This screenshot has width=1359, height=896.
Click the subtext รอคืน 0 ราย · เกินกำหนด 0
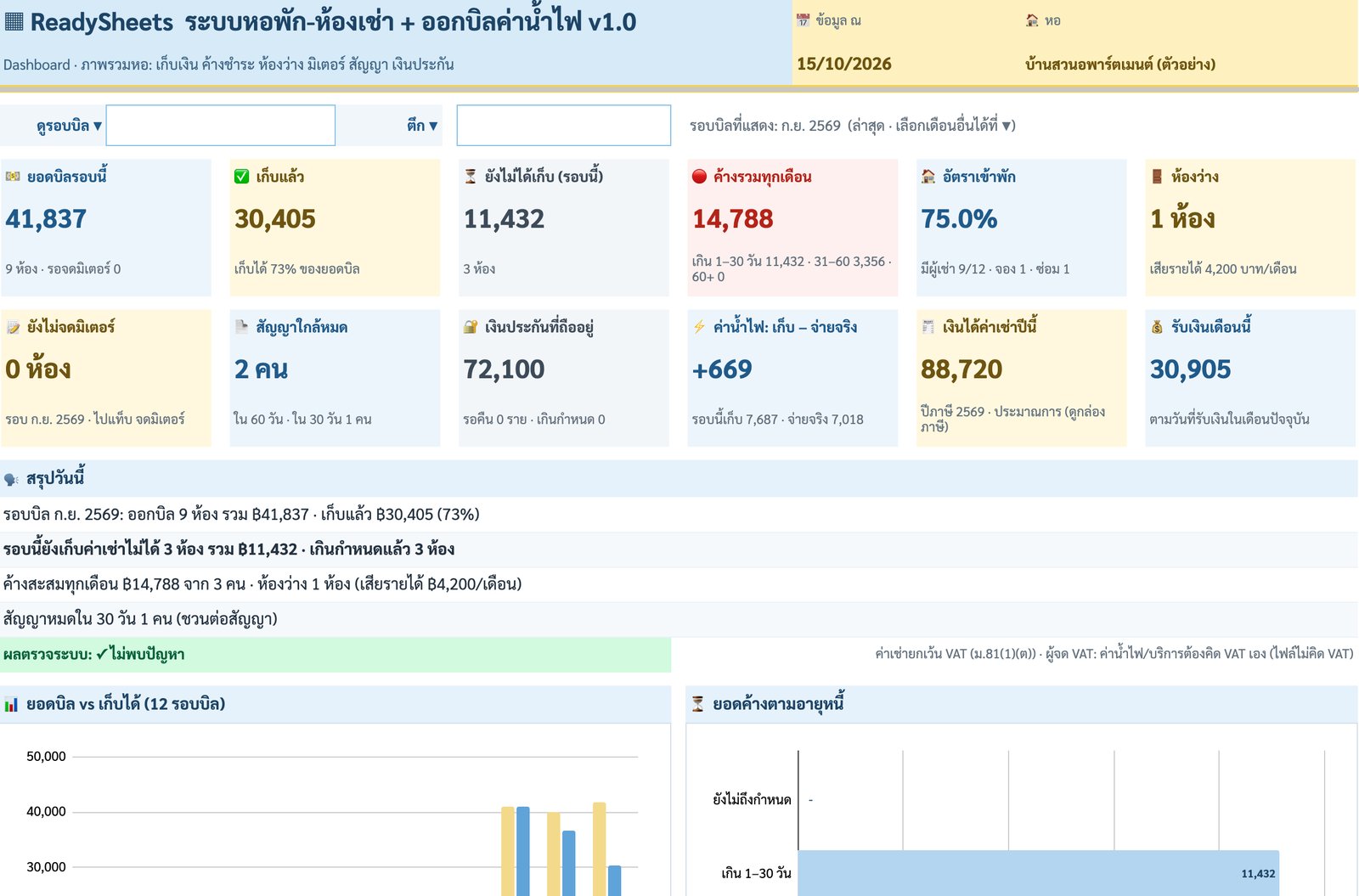pyautogui.click(x=534, y=420)
